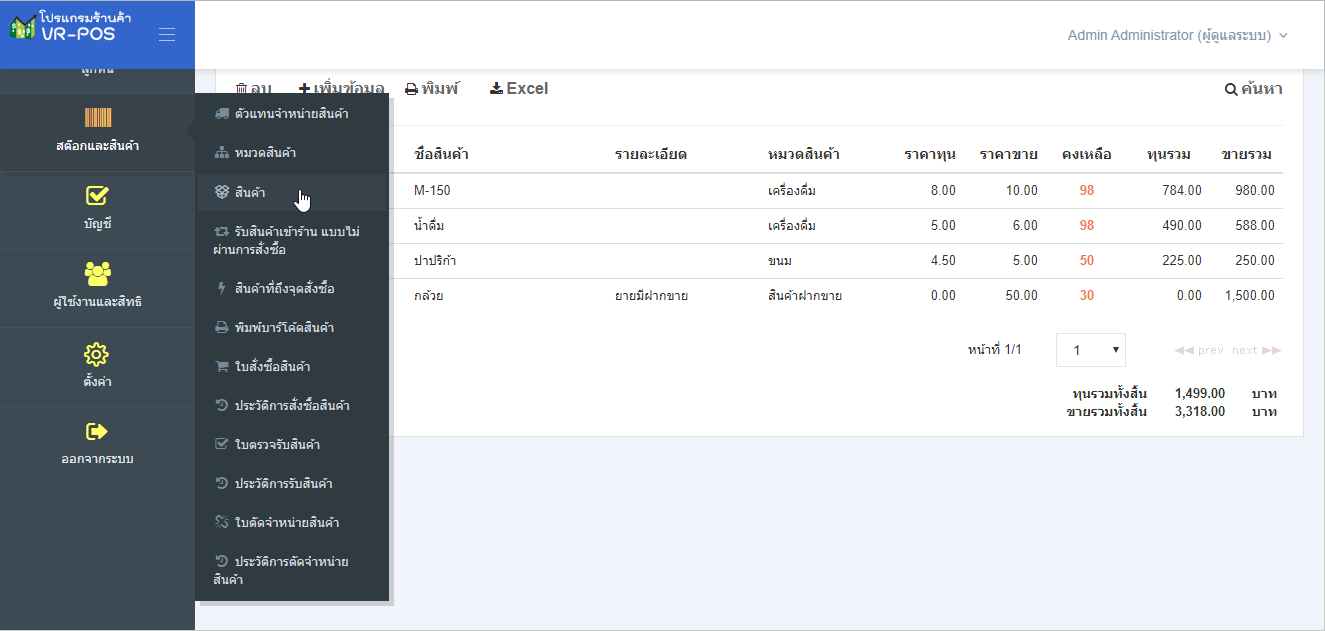The height and width of the screenshot is (631, 1325).
Task: Click the 3,318.00 grand sale total
Action: pos(1200,411)
